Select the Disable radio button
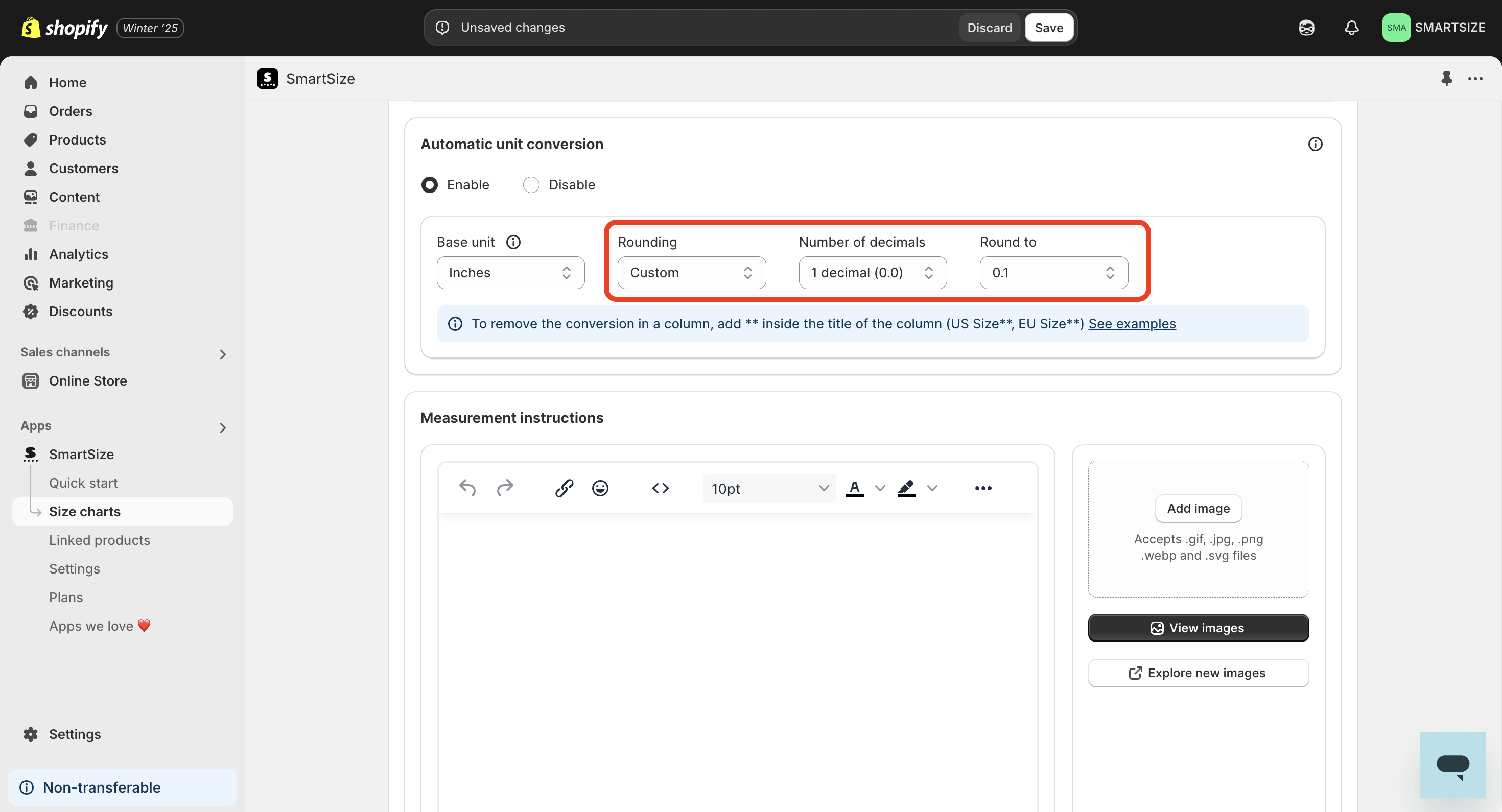The height and width of the screenshot is (812, 1502). [531, 185]
